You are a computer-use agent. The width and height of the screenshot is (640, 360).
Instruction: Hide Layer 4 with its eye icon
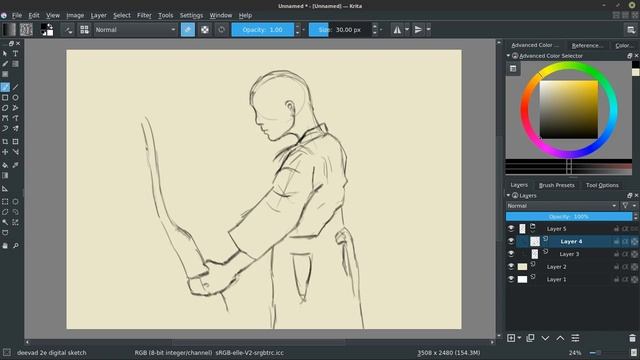click(x=511, y=241)
